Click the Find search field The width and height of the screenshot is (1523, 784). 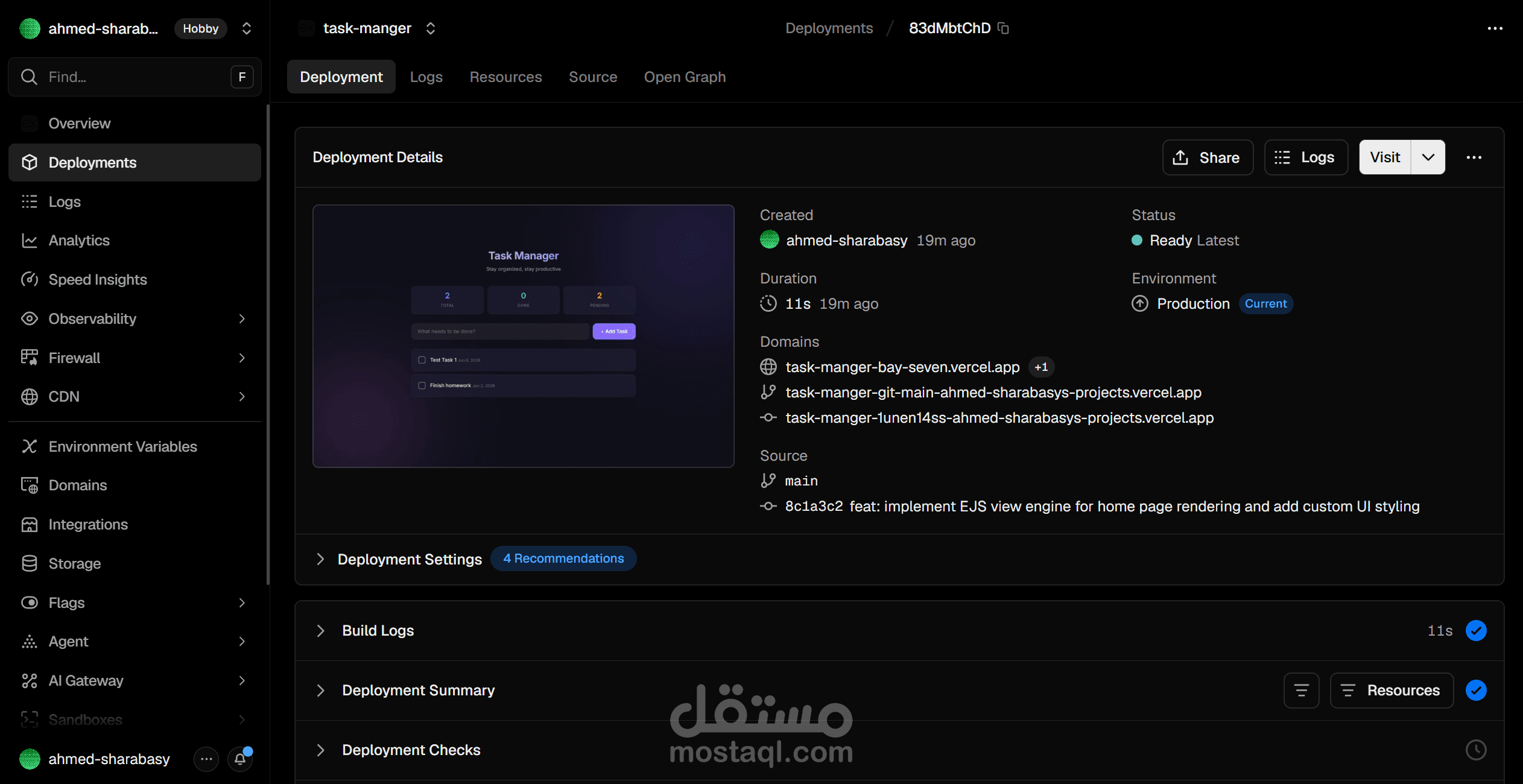pos(135,77)
